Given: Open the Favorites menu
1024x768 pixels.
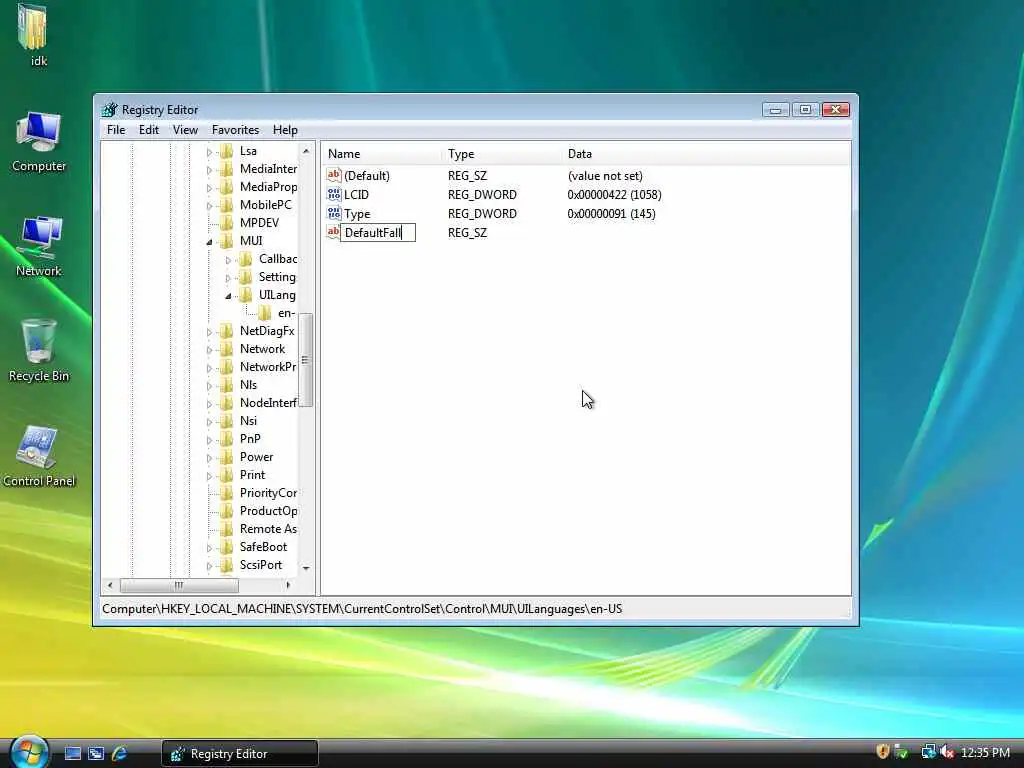Looking at the screenshot, I should click(235, 130).
